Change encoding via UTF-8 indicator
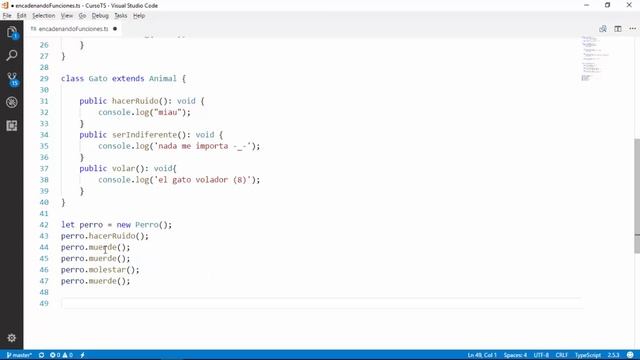The width and height of the screenshot is (640, 360). pyautogui.click(x=541, y=355)
